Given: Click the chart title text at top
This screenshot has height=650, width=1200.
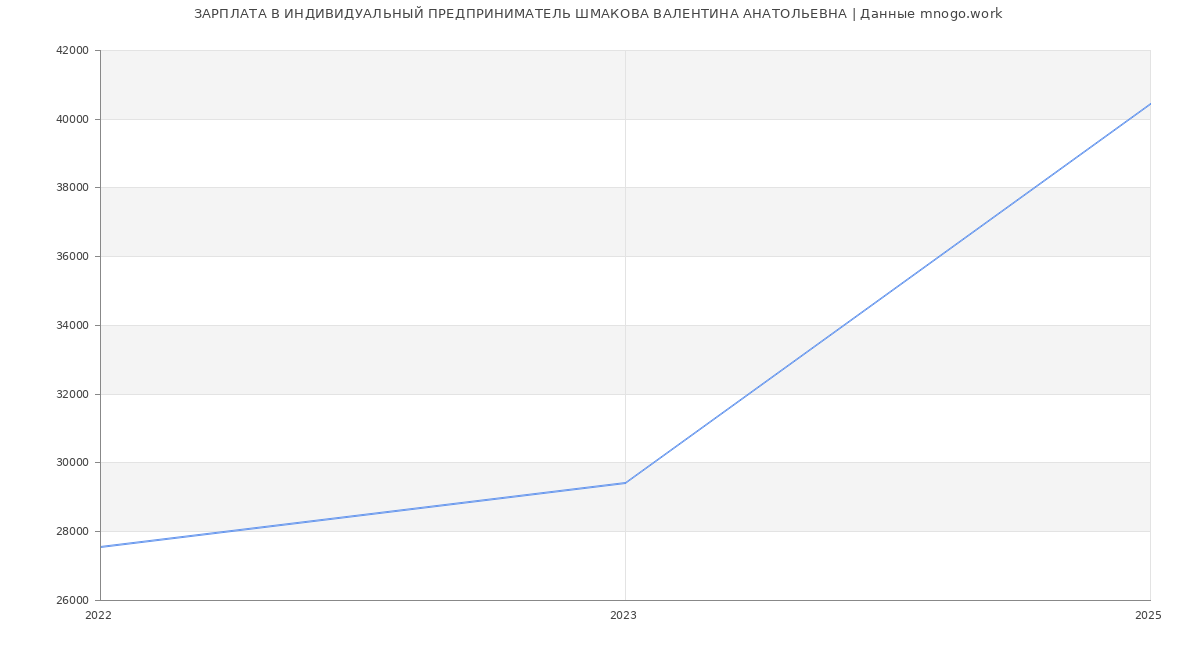Looking at the screenshot, I should 597,14.
